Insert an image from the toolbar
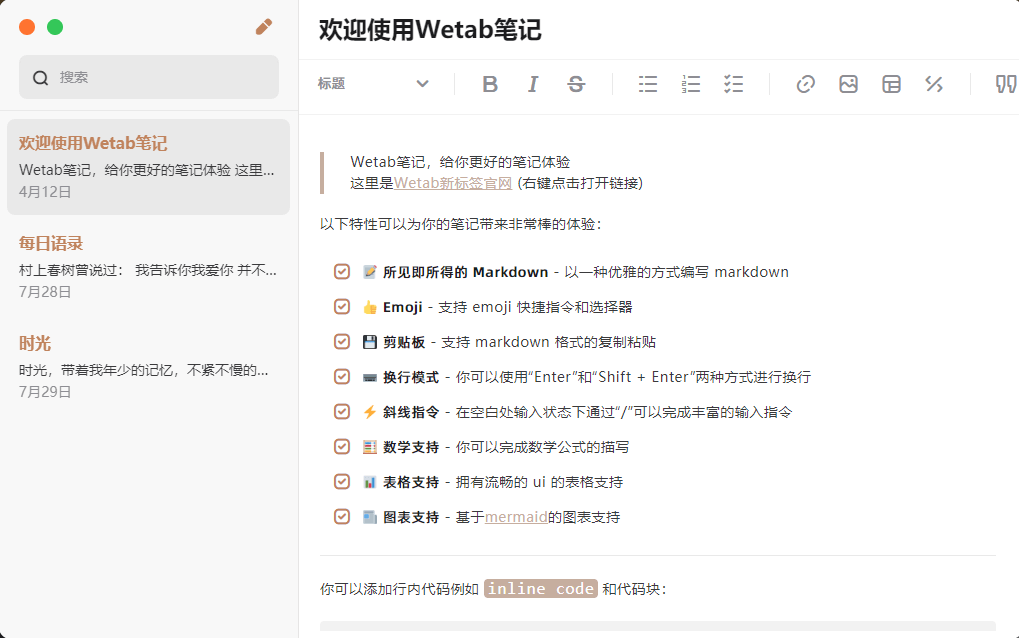The image size is (1019, 638). point(848,84)
